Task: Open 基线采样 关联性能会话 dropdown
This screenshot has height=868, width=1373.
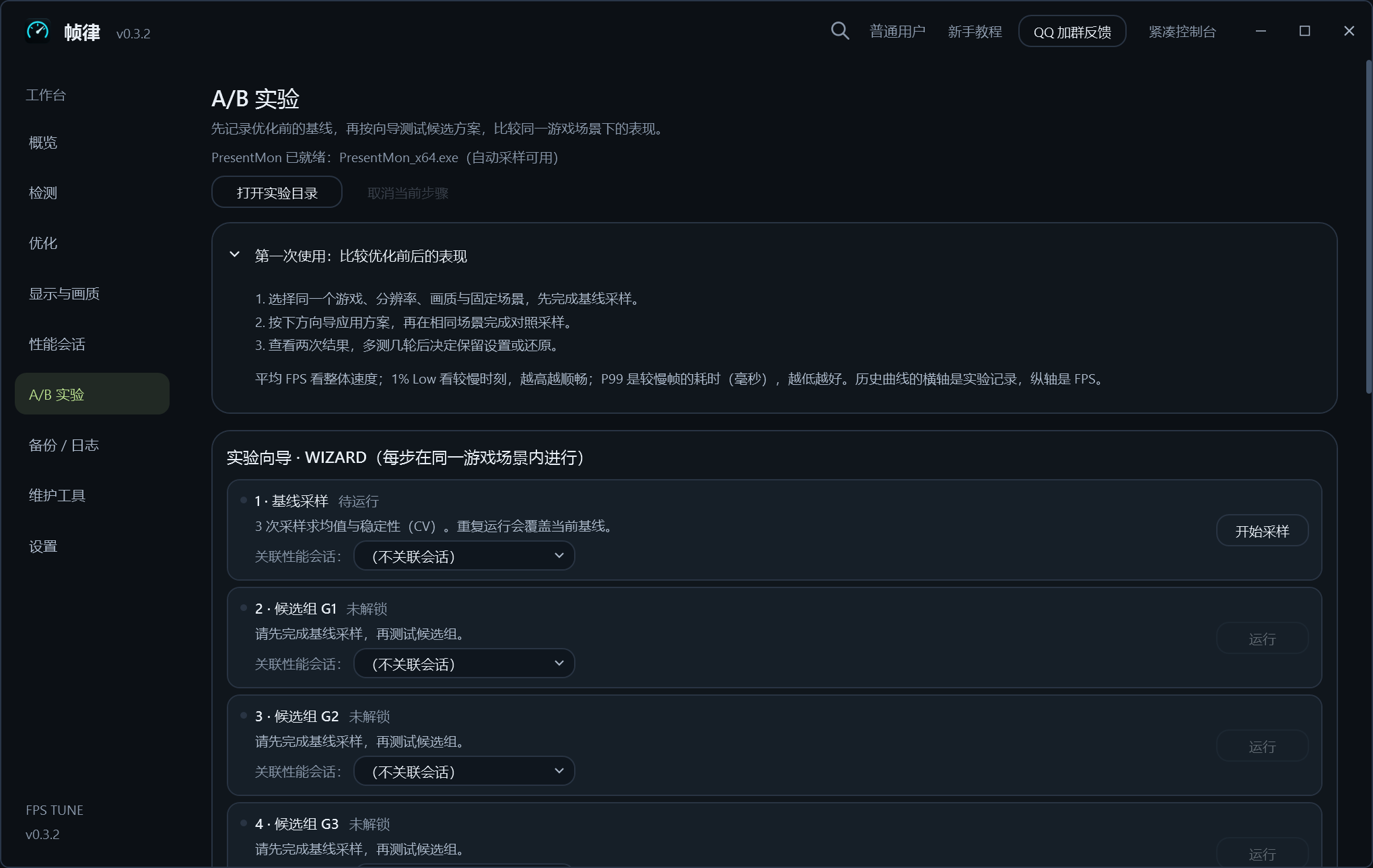Action: [x=464, y=556]
